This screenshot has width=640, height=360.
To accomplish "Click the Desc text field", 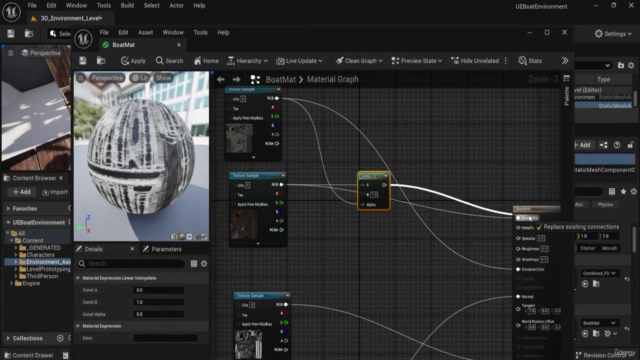I will [165, 338].
